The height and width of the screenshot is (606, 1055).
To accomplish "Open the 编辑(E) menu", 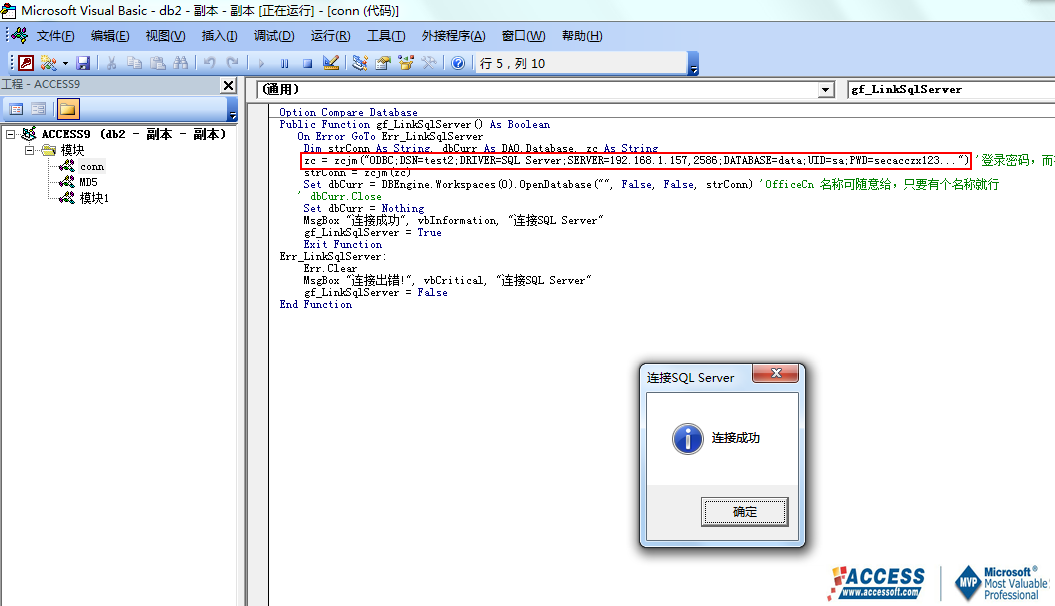I will (x=110, y=36).
